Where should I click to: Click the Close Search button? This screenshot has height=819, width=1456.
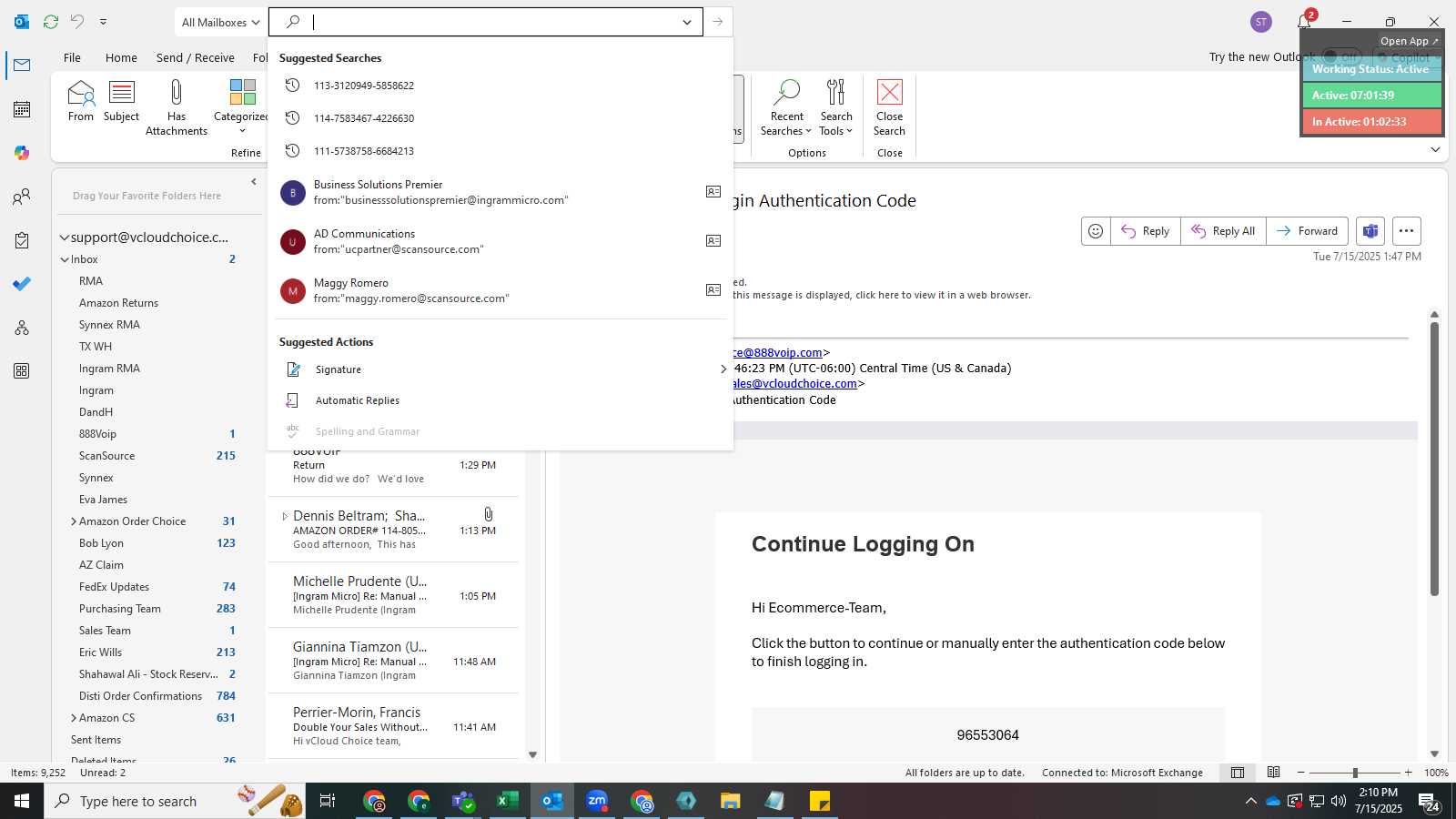890,108
